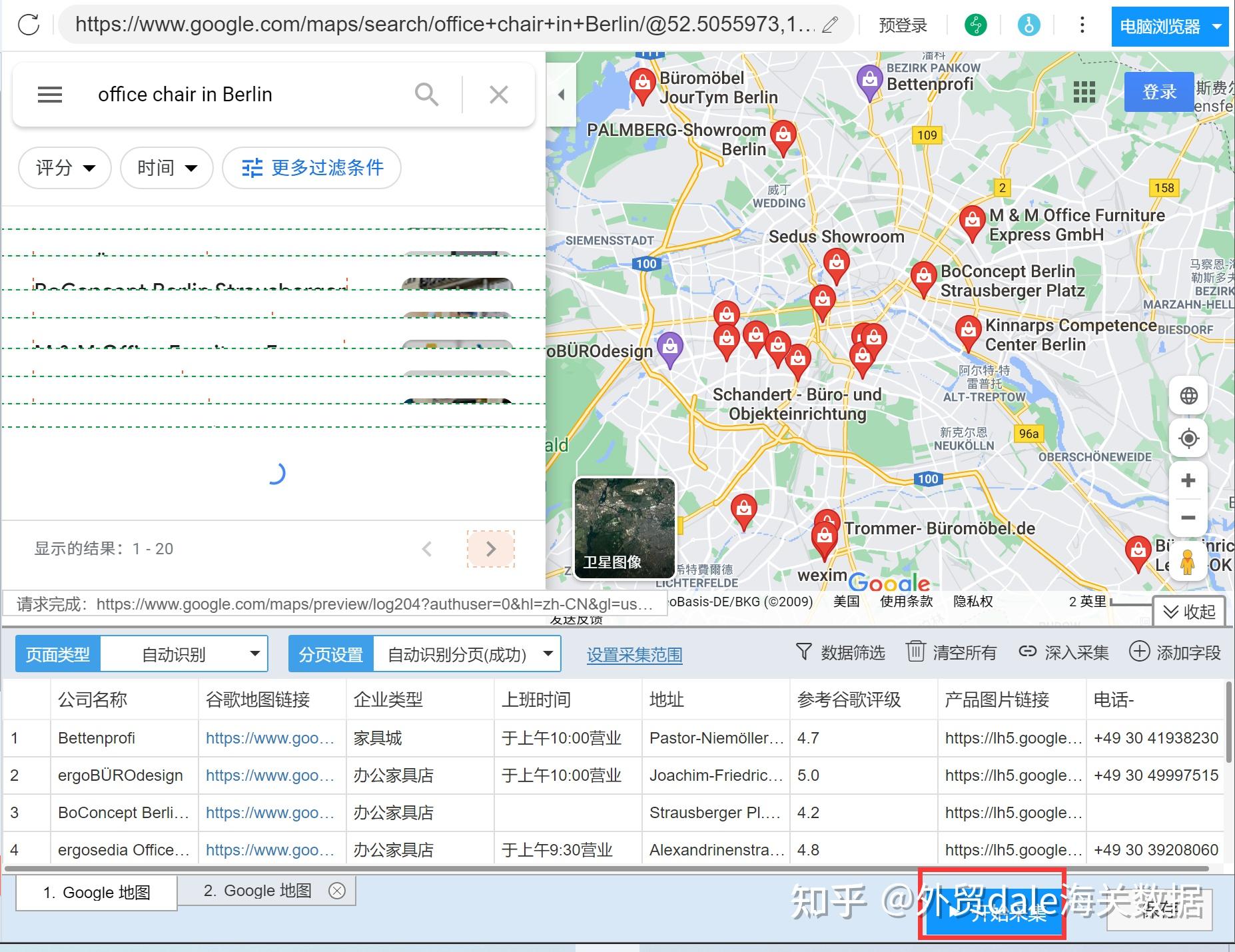This screenshot has height=952, width=1235.
Task: Zoom out the map with minus
Action: (x=1188, y=518)
